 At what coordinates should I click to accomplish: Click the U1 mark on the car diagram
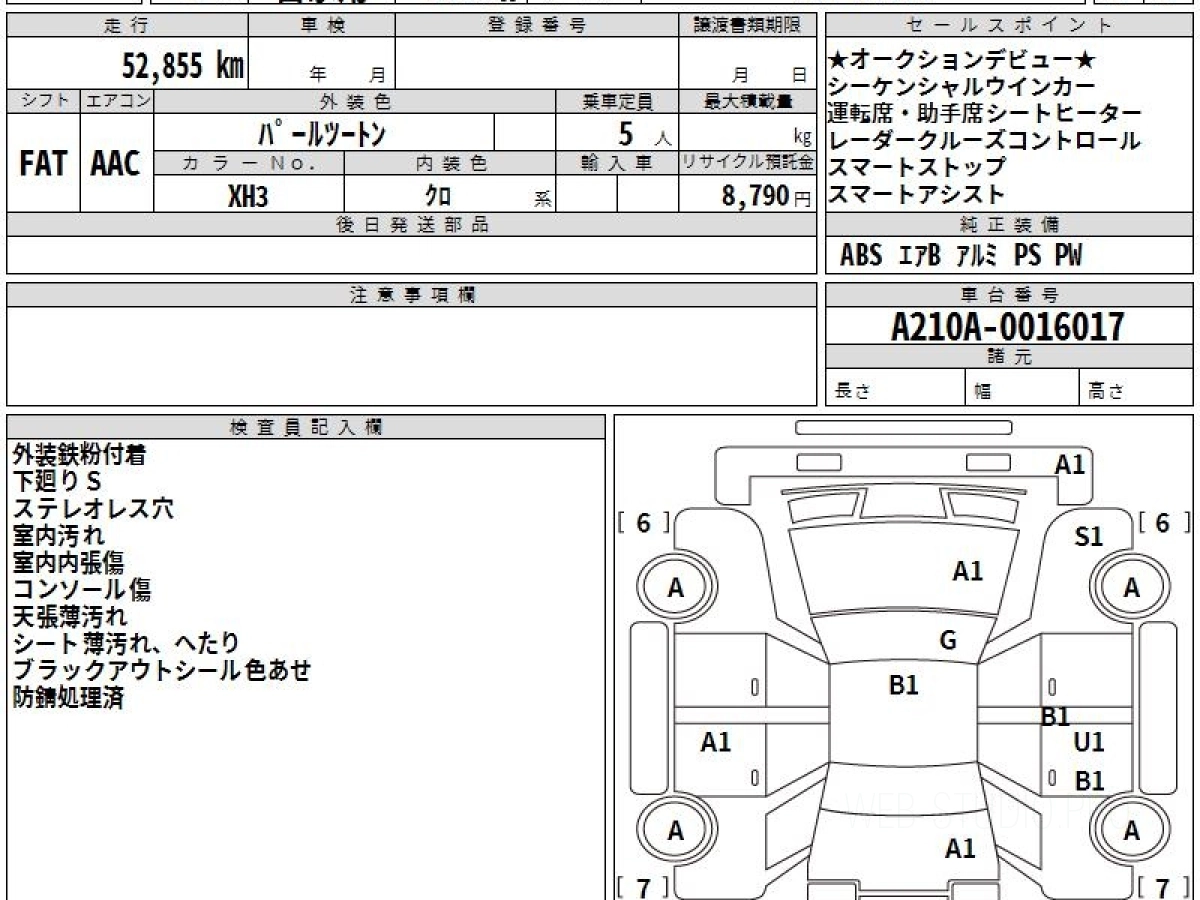click(x=1088, y=742)
